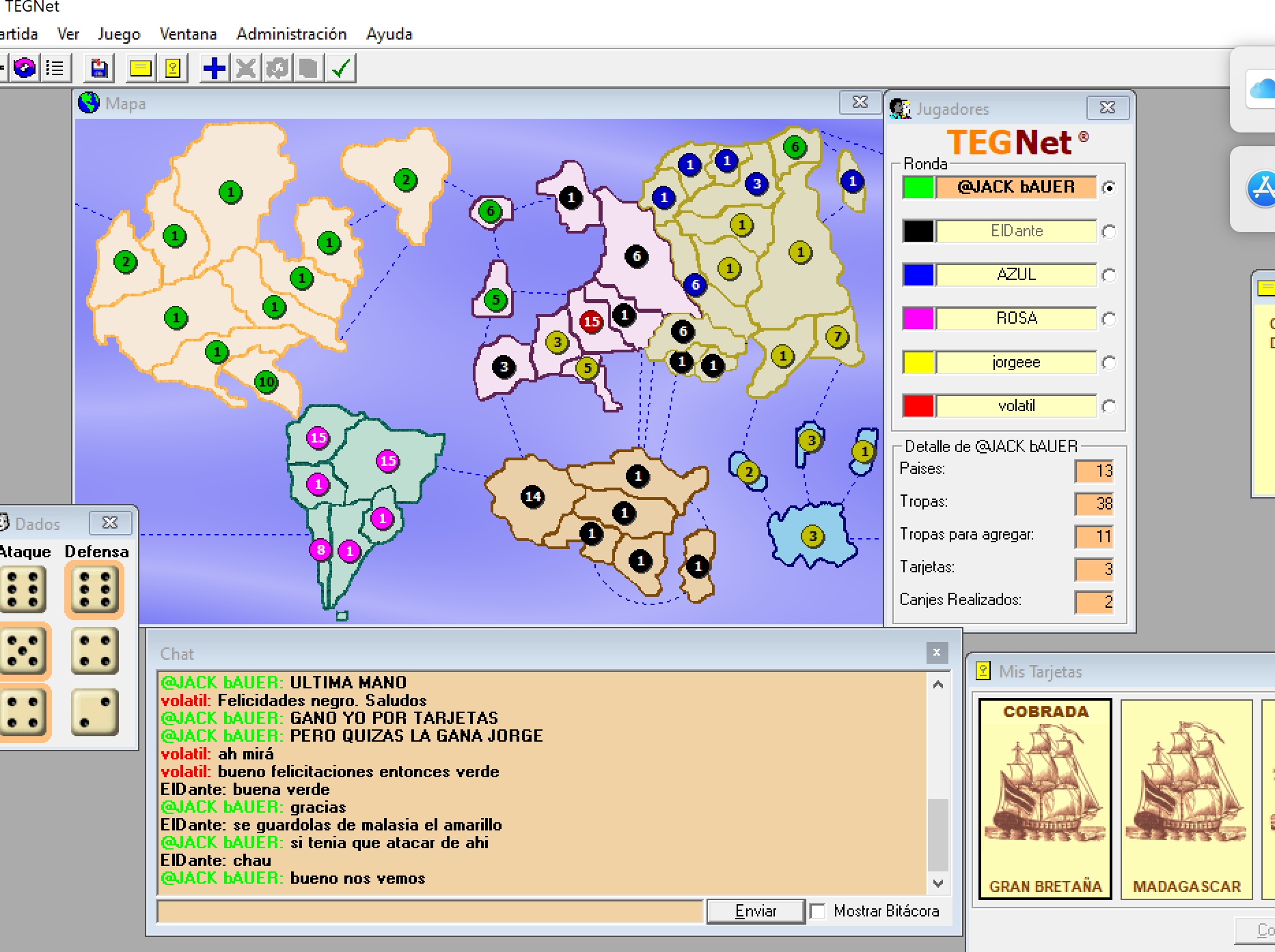Click the chat message input field

tap(430, 911)
